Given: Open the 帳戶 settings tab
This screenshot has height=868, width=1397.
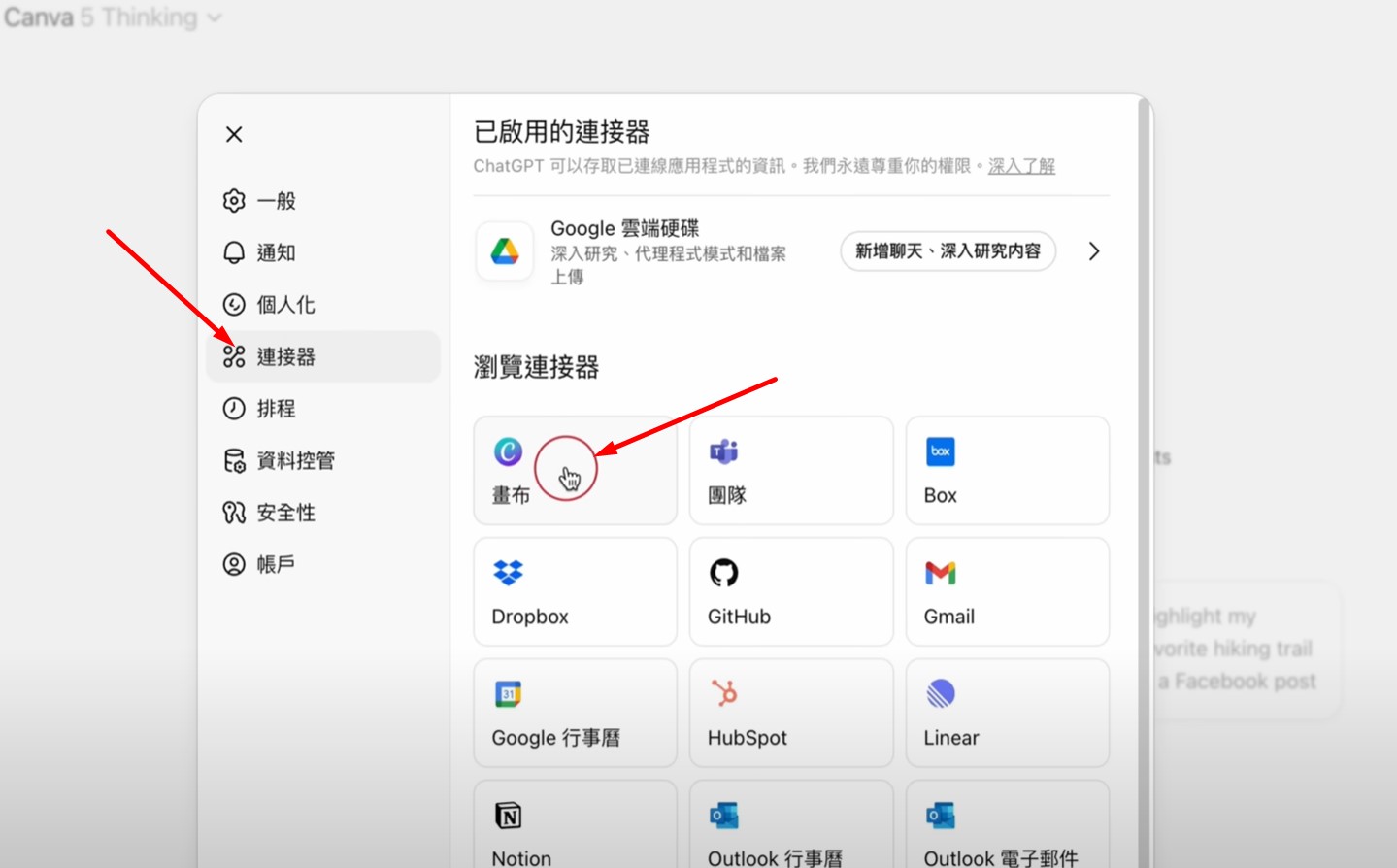Looking at the screenshot, I should (x=322, y=564).
